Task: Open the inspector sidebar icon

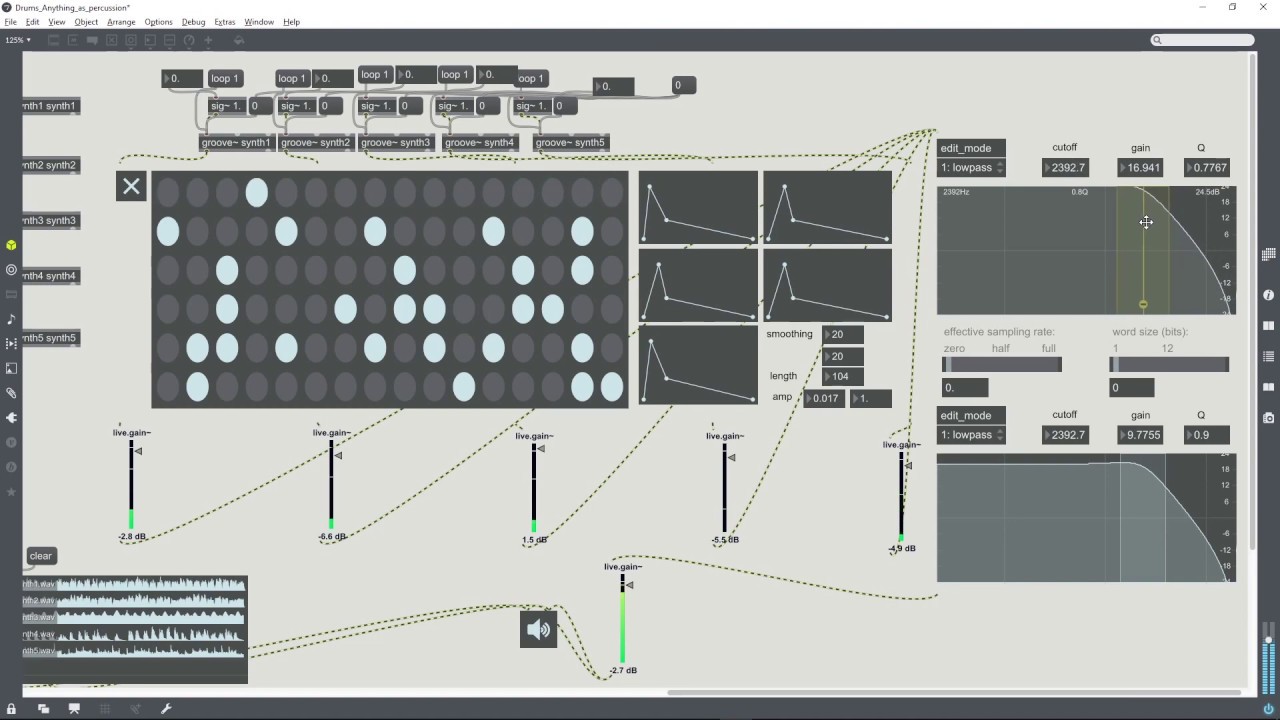Action: coord(1268,295)
